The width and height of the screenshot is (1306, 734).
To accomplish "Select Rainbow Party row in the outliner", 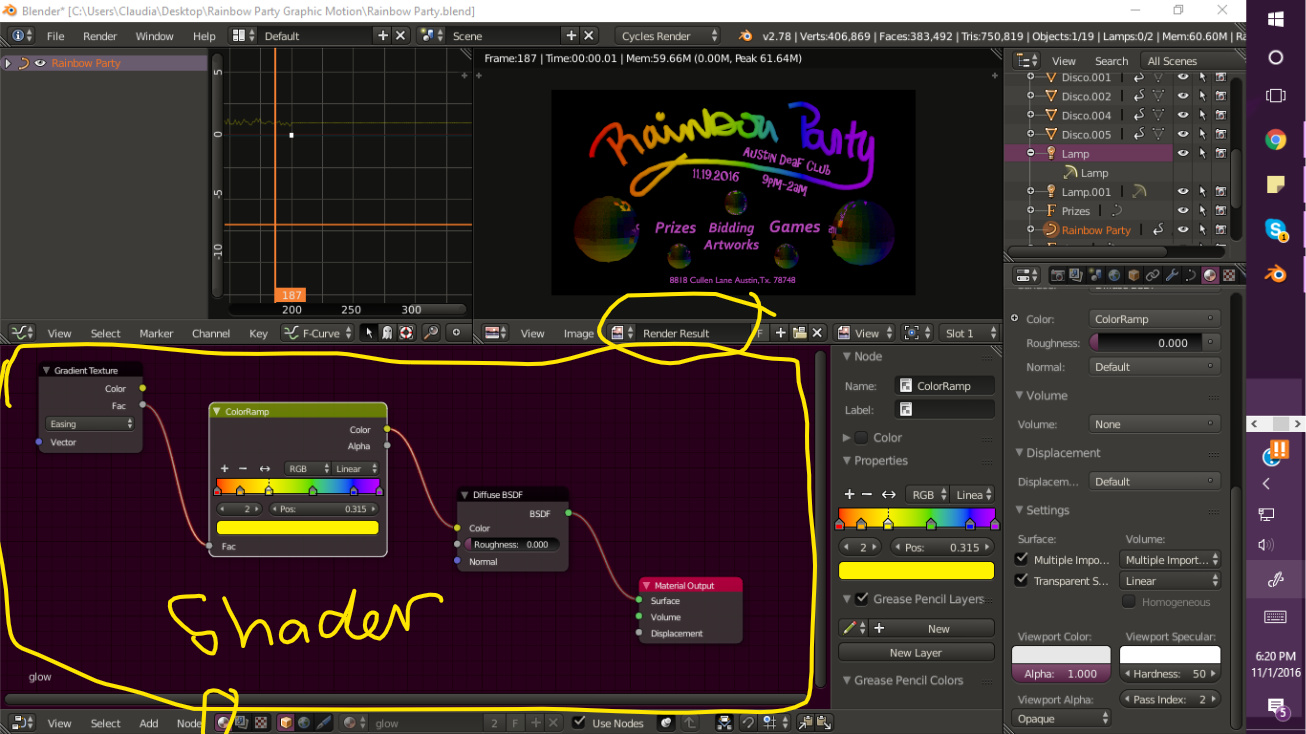I will coord(1096,230).
